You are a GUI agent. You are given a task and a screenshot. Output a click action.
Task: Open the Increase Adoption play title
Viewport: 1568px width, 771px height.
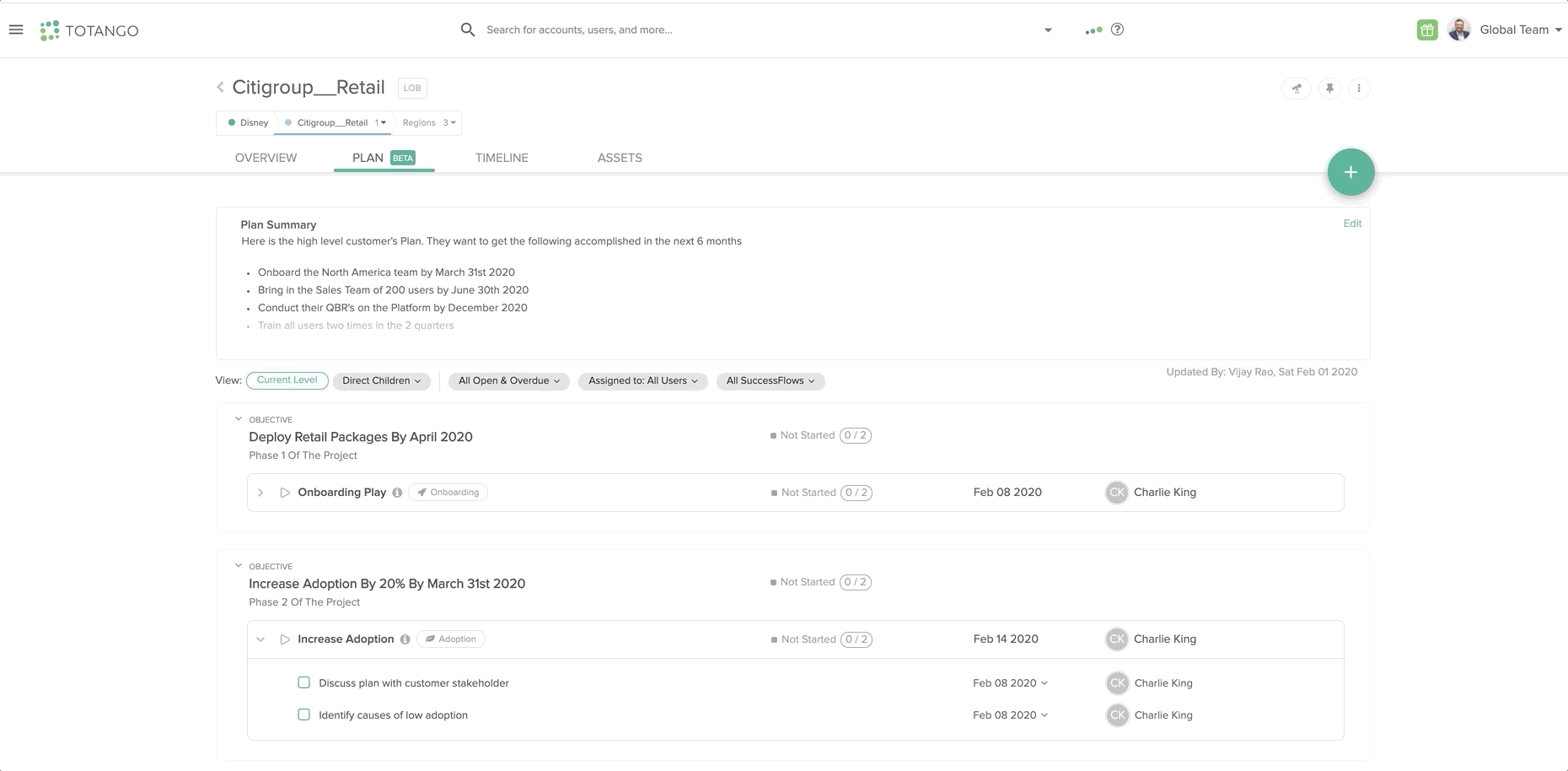(346, 639)
